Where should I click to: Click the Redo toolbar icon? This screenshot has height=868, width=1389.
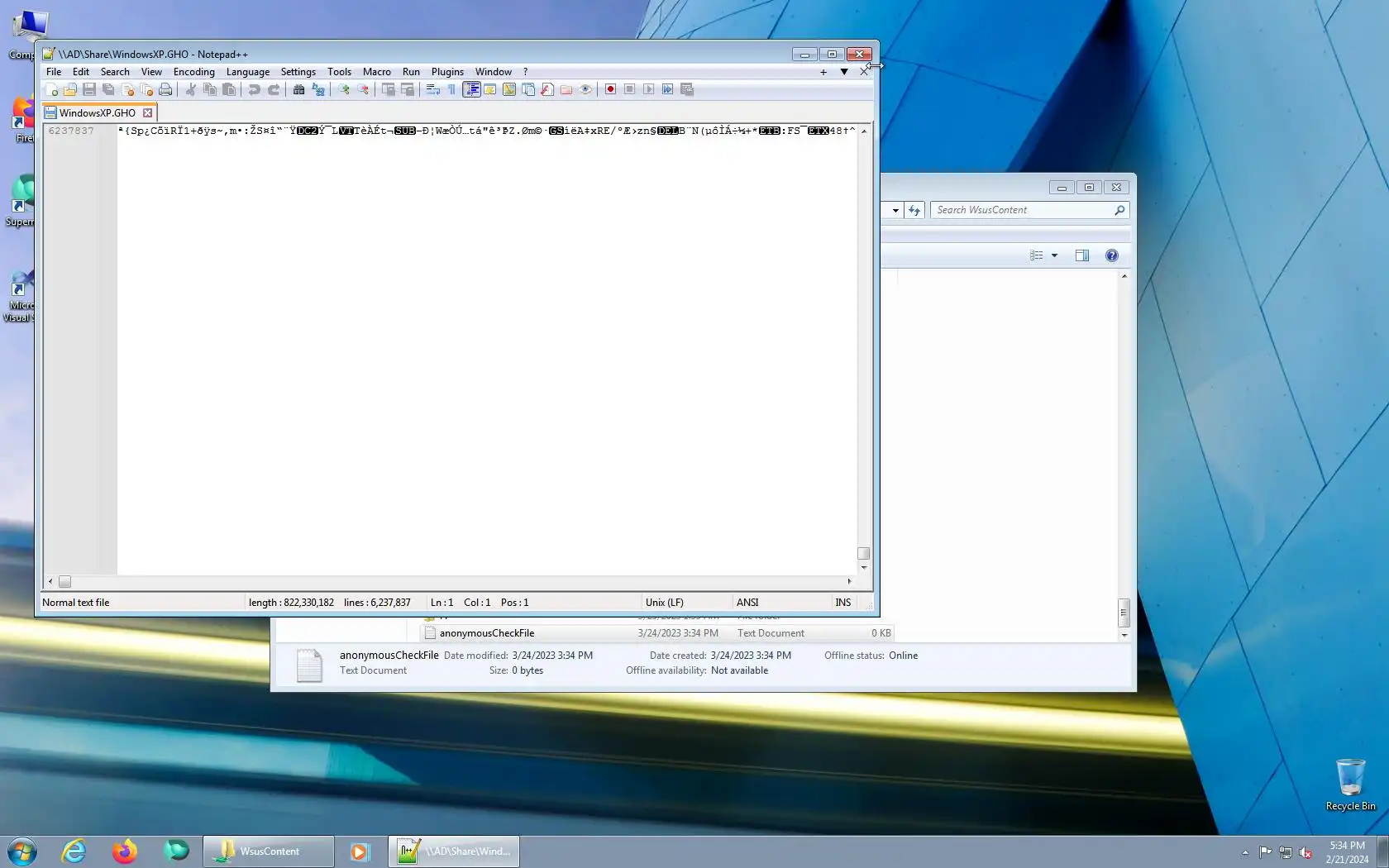pyautogui.click(x=274, y=89)
